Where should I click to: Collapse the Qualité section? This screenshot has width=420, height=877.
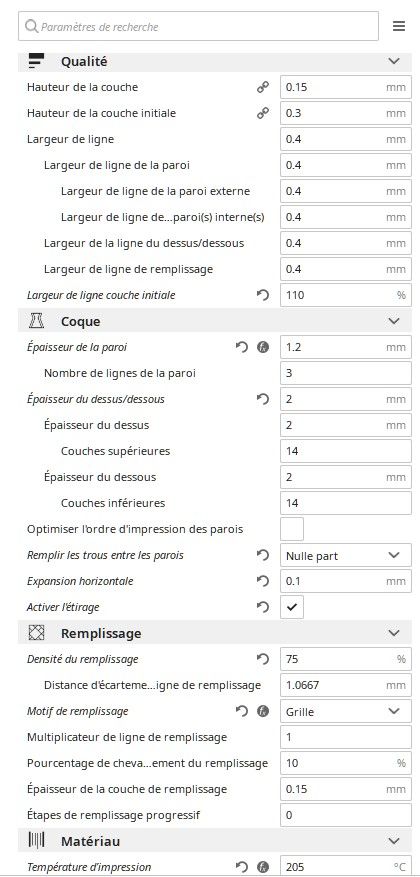point(394,61)
